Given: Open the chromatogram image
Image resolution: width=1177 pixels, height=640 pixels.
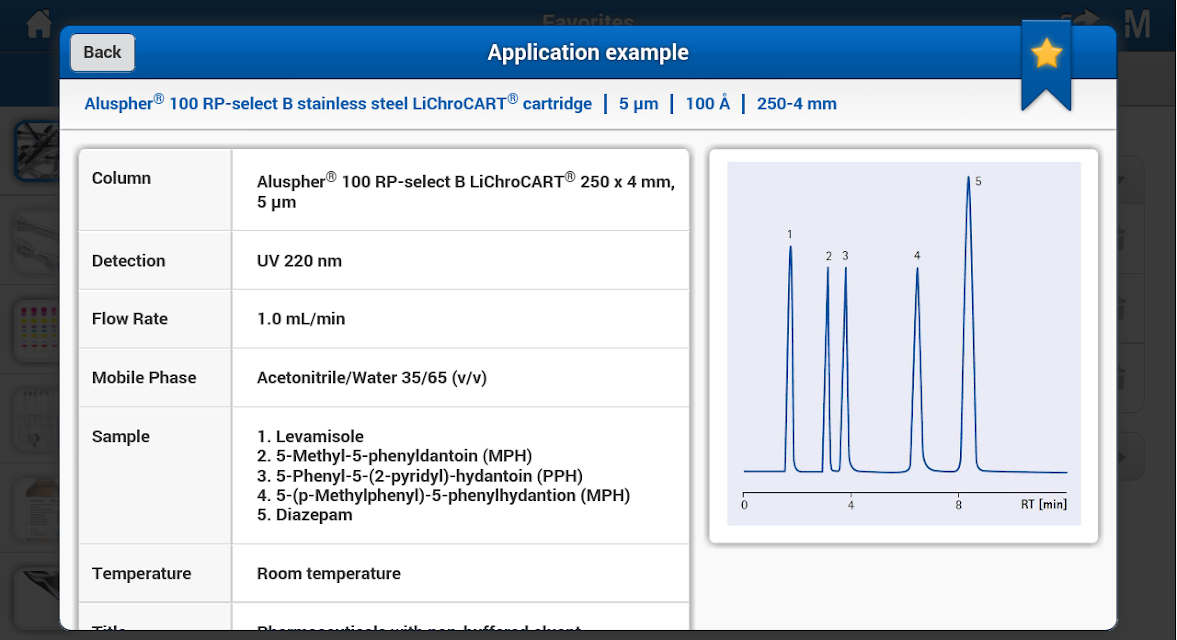Looking at the screenshot, I should click(x=904, y=344).
